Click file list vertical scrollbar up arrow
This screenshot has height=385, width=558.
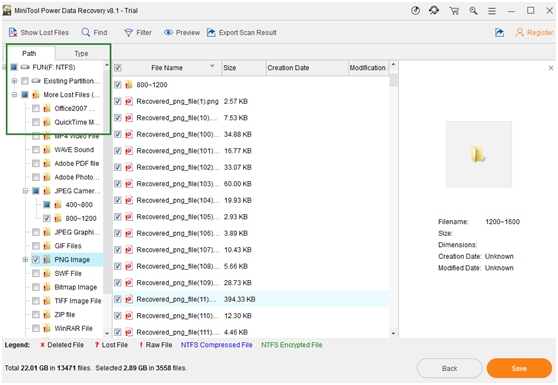tap(393, 64)
